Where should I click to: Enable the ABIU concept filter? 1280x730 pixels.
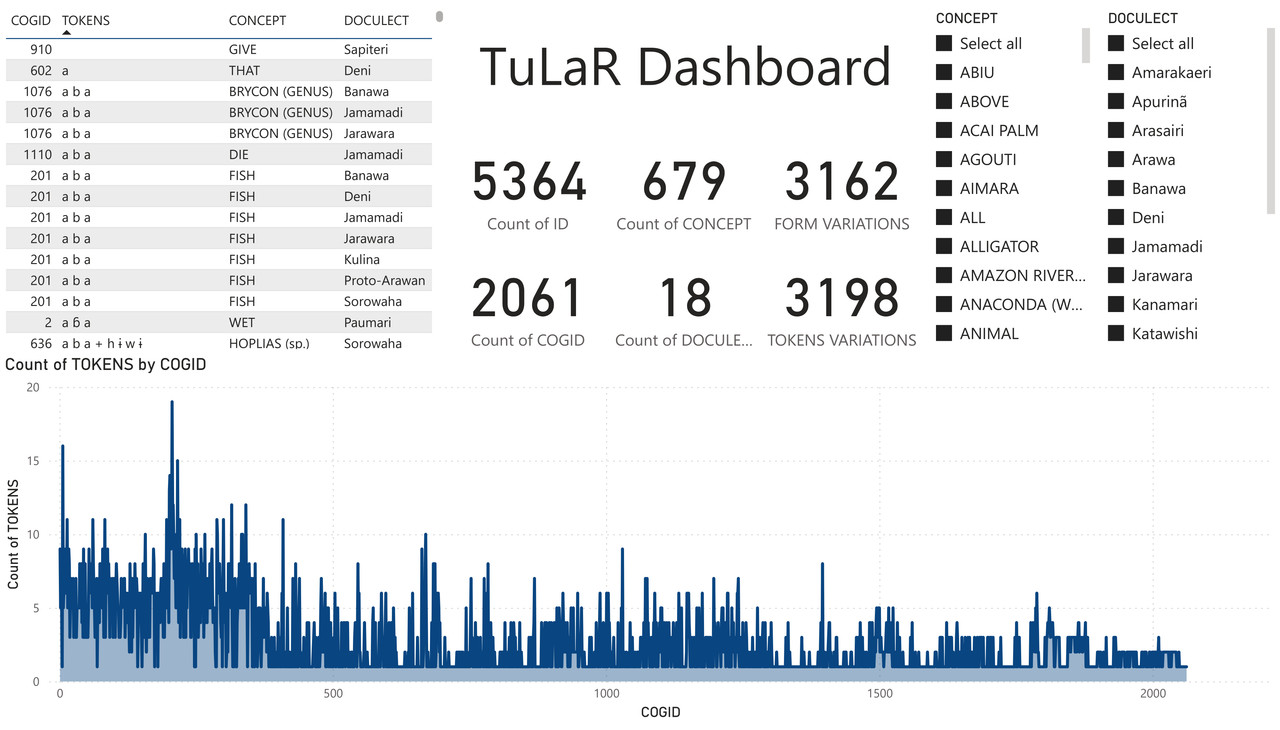(943, 72)
